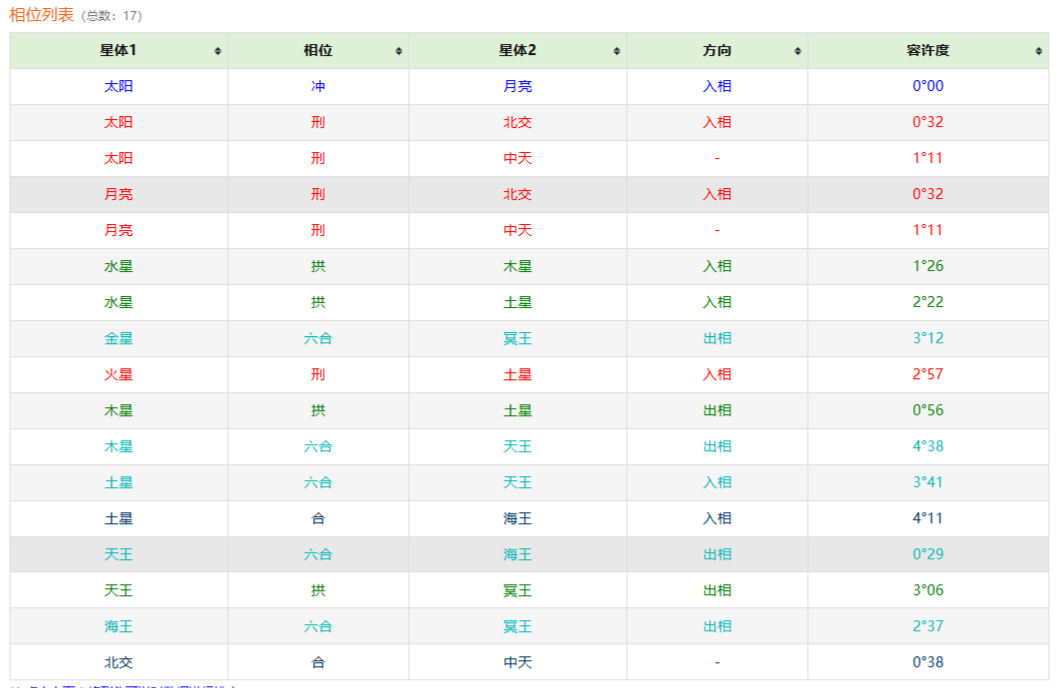Click the 星体1 header label
The image size is (1058, 688).
click(x=118, y=50)
